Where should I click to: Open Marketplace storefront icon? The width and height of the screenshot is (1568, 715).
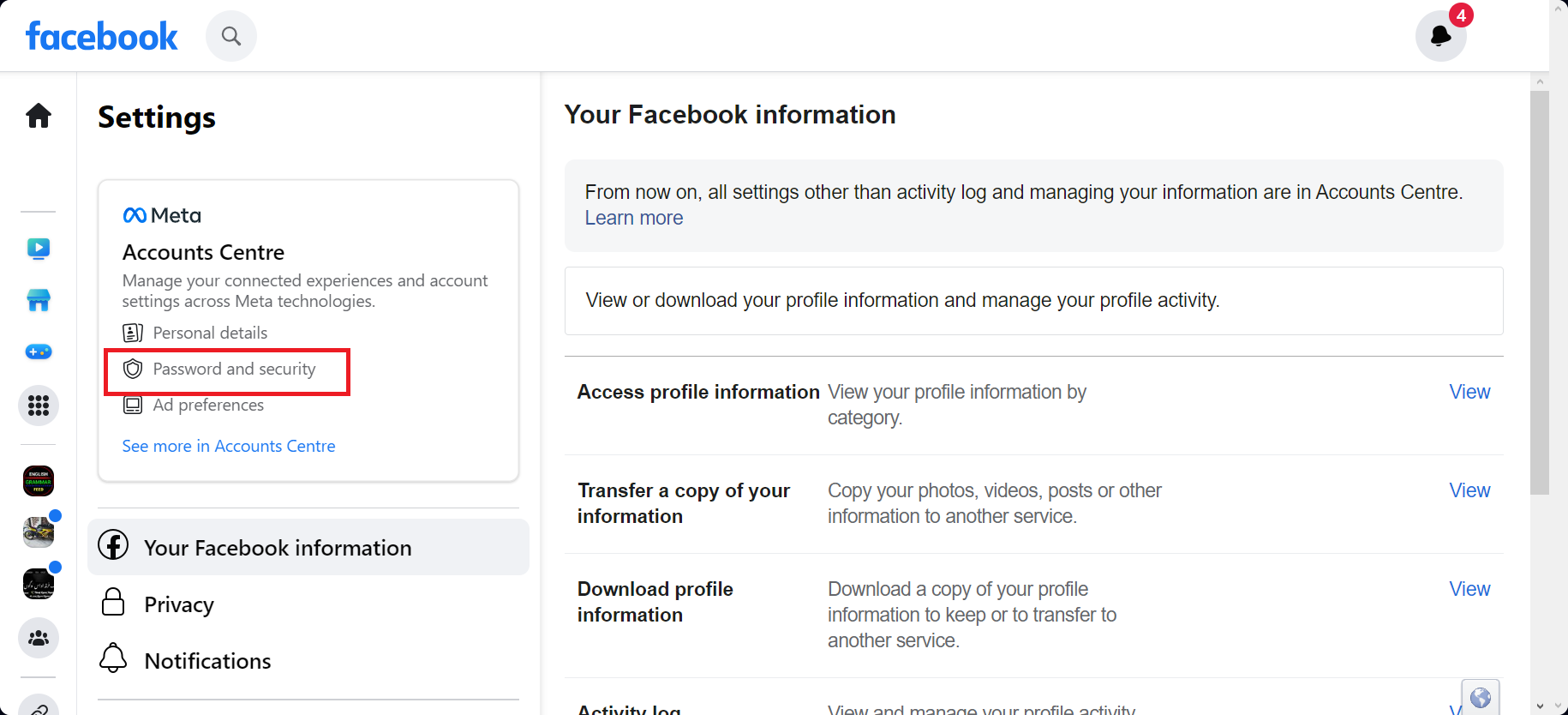[39, 300]
